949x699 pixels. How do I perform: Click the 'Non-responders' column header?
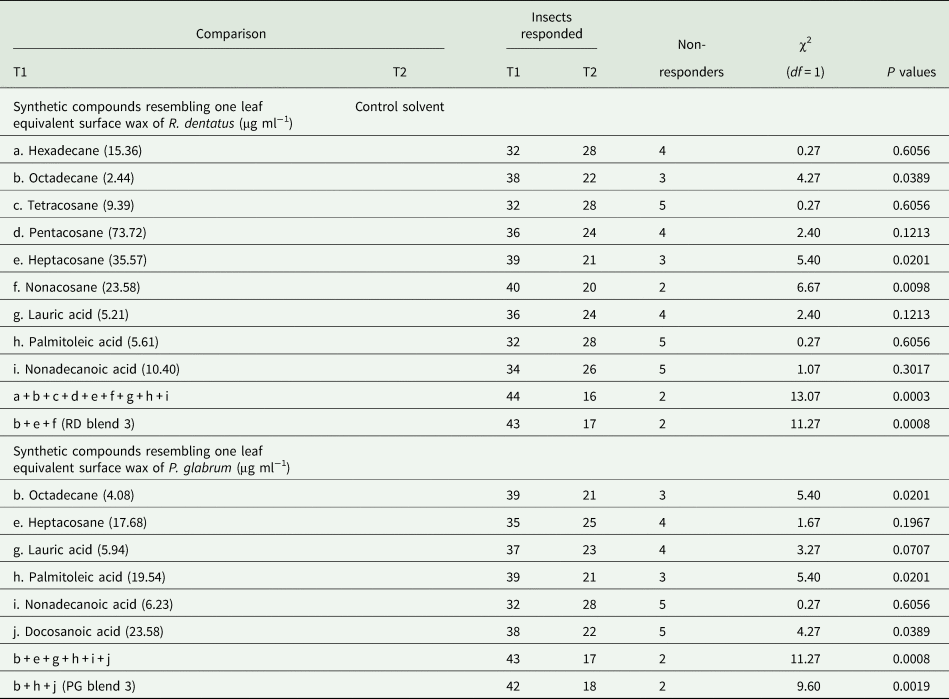[691, 60]
